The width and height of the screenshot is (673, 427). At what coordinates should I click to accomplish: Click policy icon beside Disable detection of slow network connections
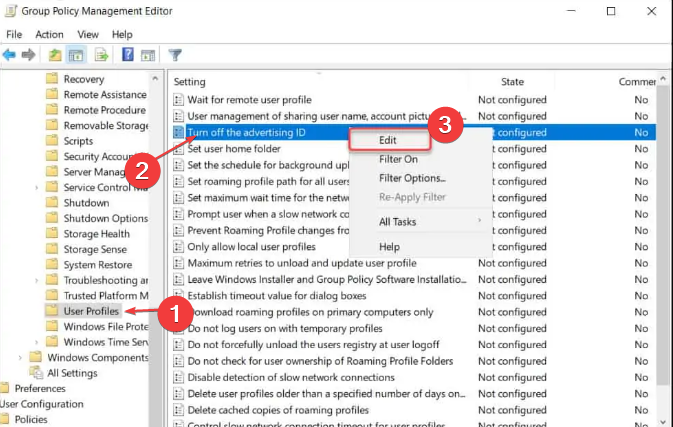pyautogui.click(x=178, y=377)
